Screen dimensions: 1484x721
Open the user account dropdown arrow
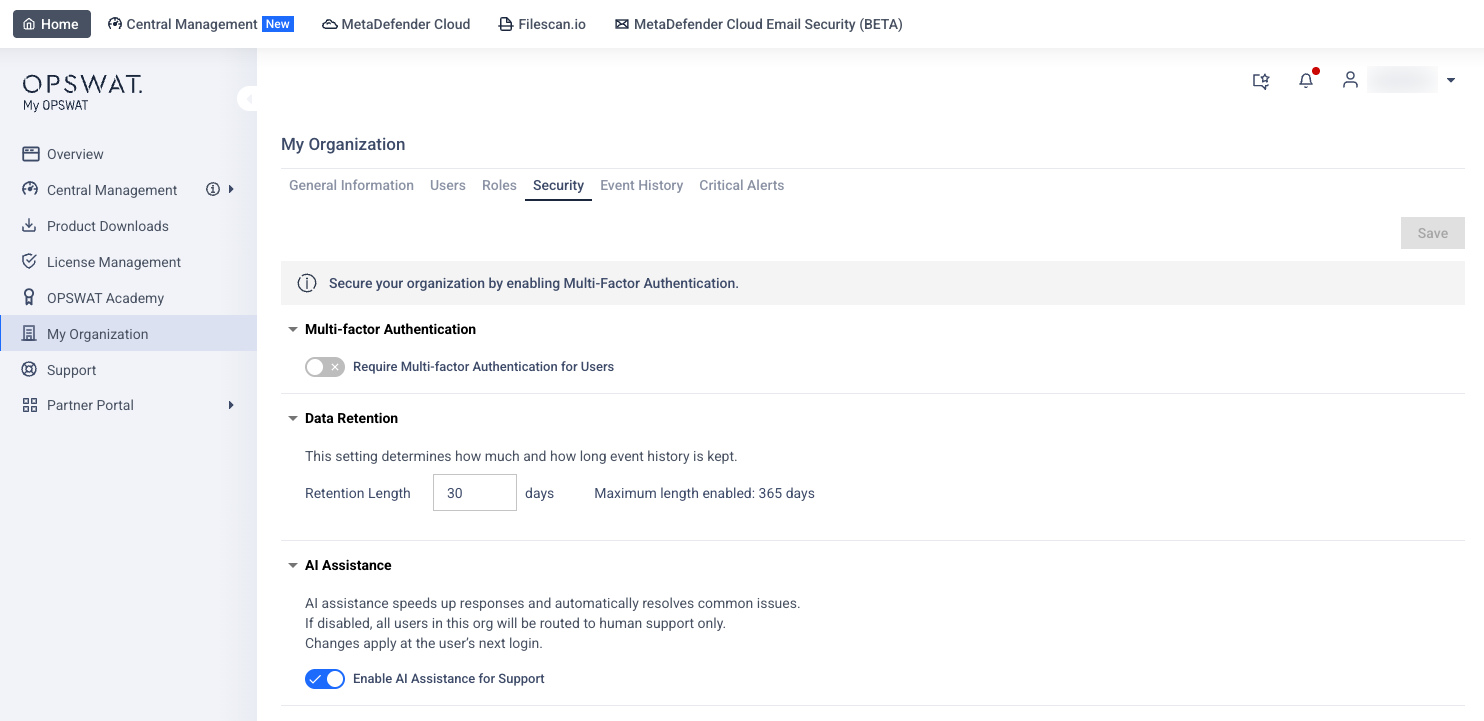(x=1451, y=81)
